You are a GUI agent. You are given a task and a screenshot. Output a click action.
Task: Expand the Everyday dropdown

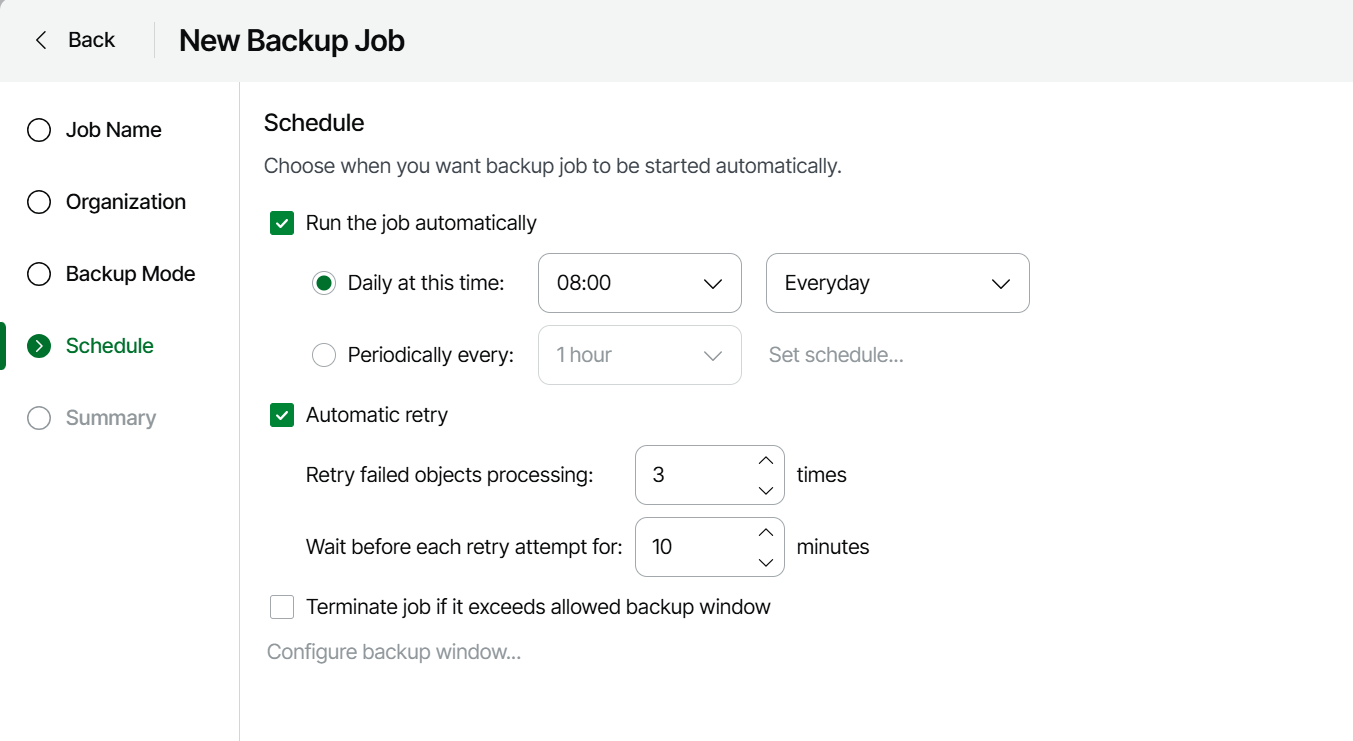click(x=897, y=283)
